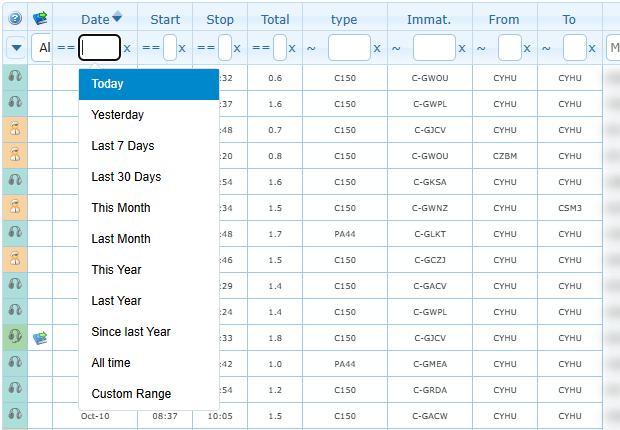The width and height of the screenshot is (620, 430).
Task: Click the Start filter input field
Action: coord(170,47)
